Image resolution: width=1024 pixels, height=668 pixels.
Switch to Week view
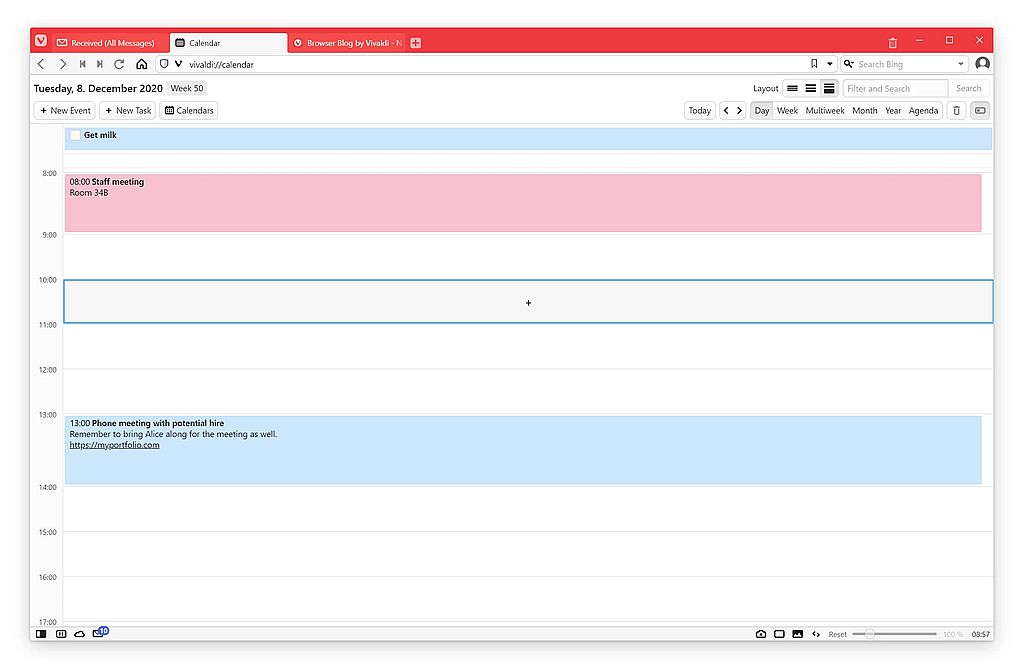(x=787, y=110)
